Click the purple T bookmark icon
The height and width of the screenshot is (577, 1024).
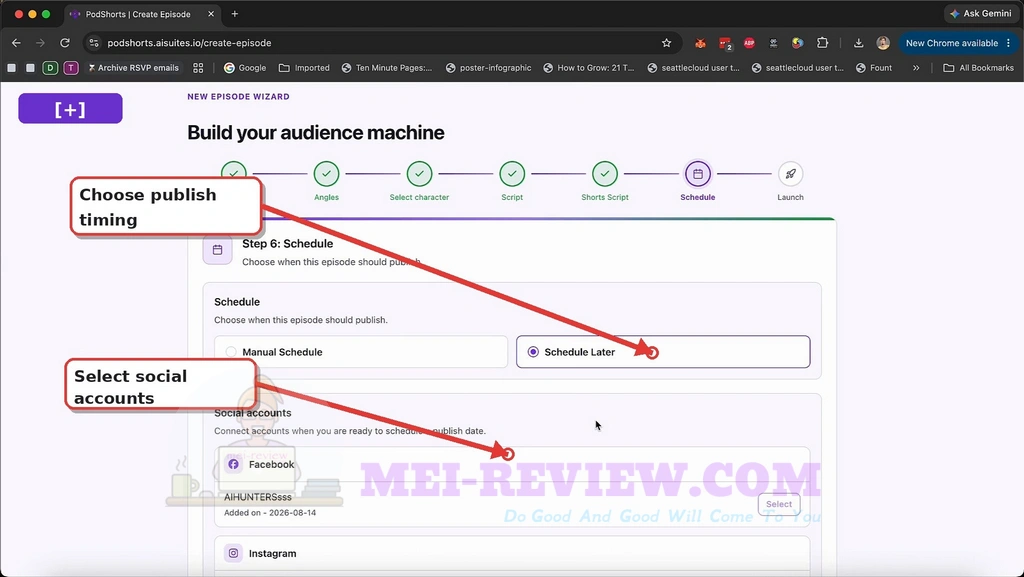[71, 68]
